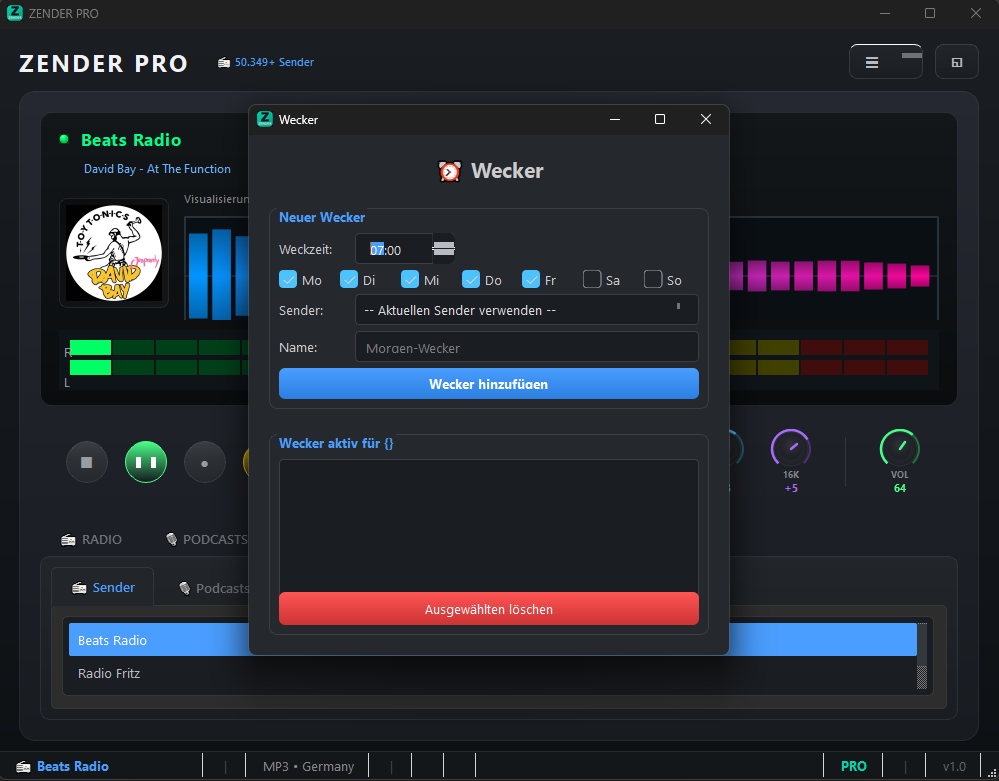Screen dimensions: 999x781
Task: Uncheck the Mo weekday checkbox
Action: [288, 279]
